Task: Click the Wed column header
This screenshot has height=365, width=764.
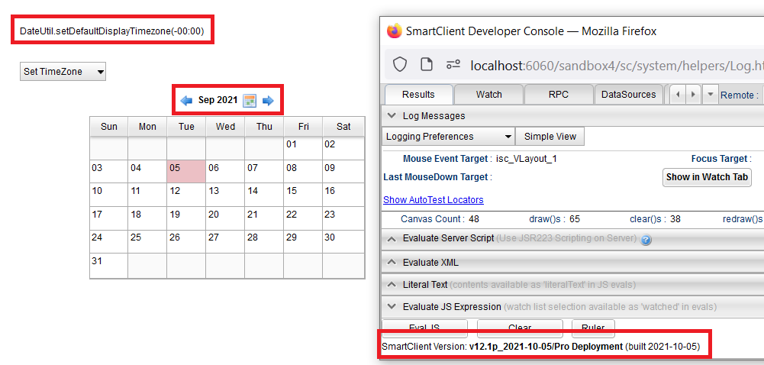Action: click(225, 127)
